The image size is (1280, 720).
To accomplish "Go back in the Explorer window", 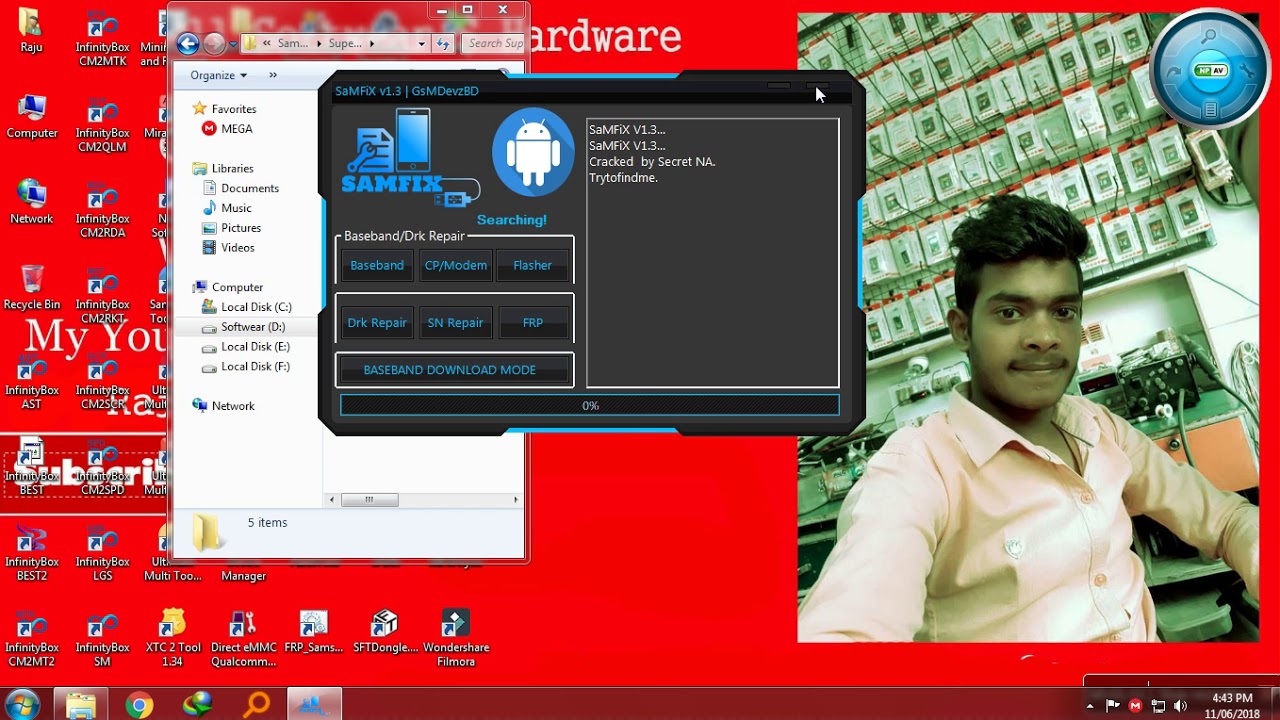I will click(x=188, y=43).
